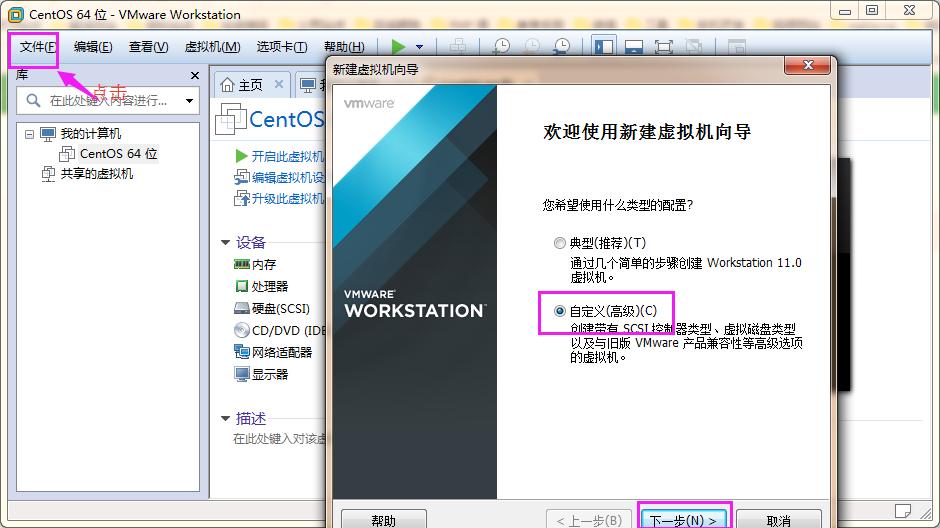Image resolution: width=940 pixels, height=528 pixels.
Task: Click the revert to snapshot icon
Action: [x=531, y=46]
